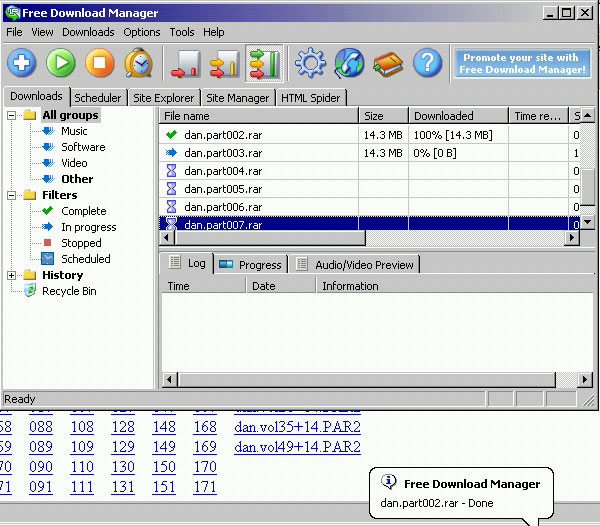Click the blue question mark icon
Viewport: 600px width, 526px height.
(x=427, y=63)
